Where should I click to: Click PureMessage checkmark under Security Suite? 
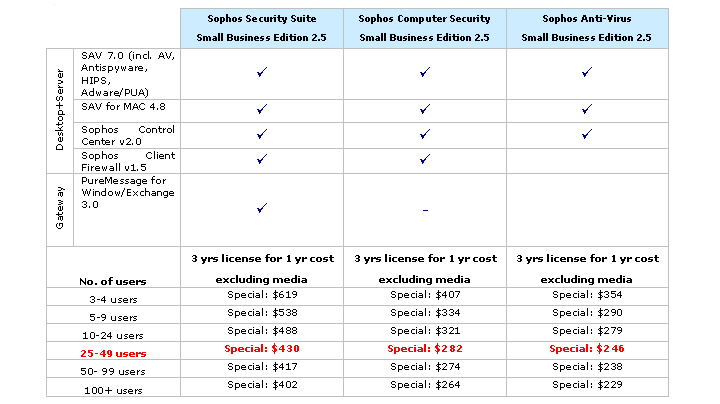[262, 208]
